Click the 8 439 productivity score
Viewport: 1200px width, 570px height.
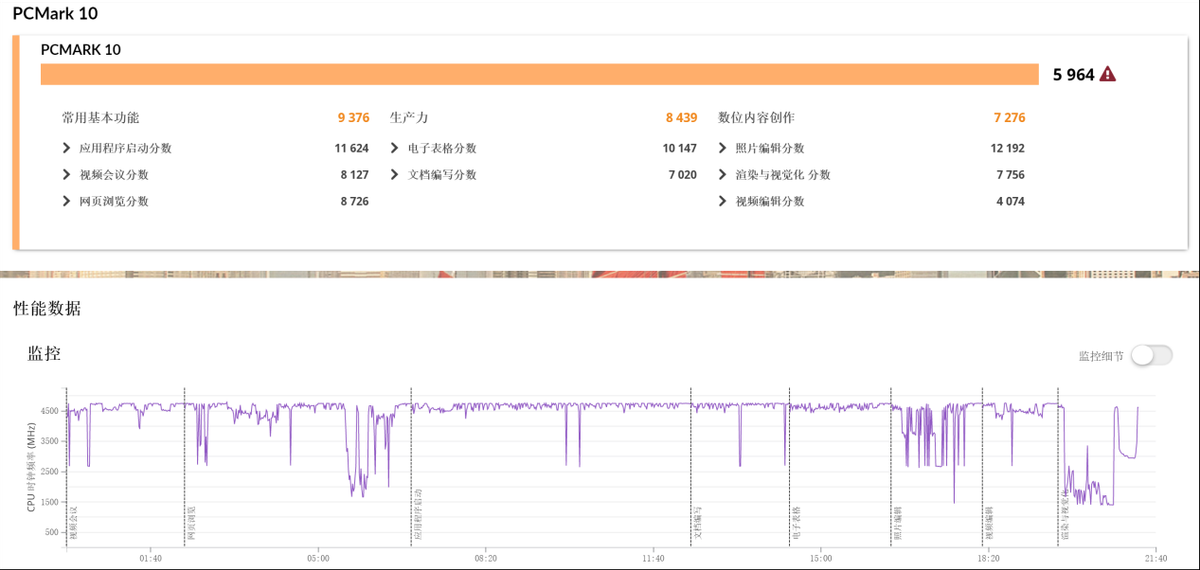coord(682,117)
